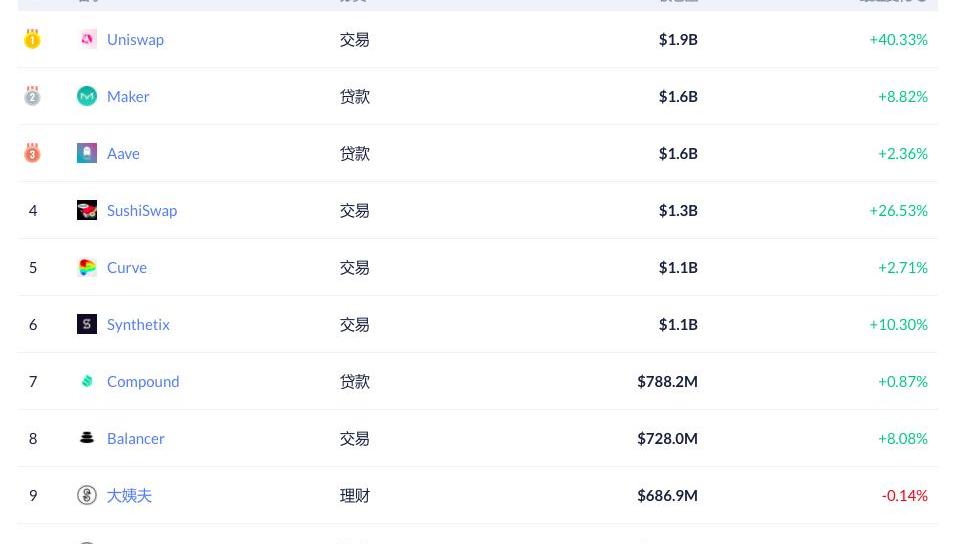Open the SushiSwap project link
953x544 pixels.
point(142,210)
